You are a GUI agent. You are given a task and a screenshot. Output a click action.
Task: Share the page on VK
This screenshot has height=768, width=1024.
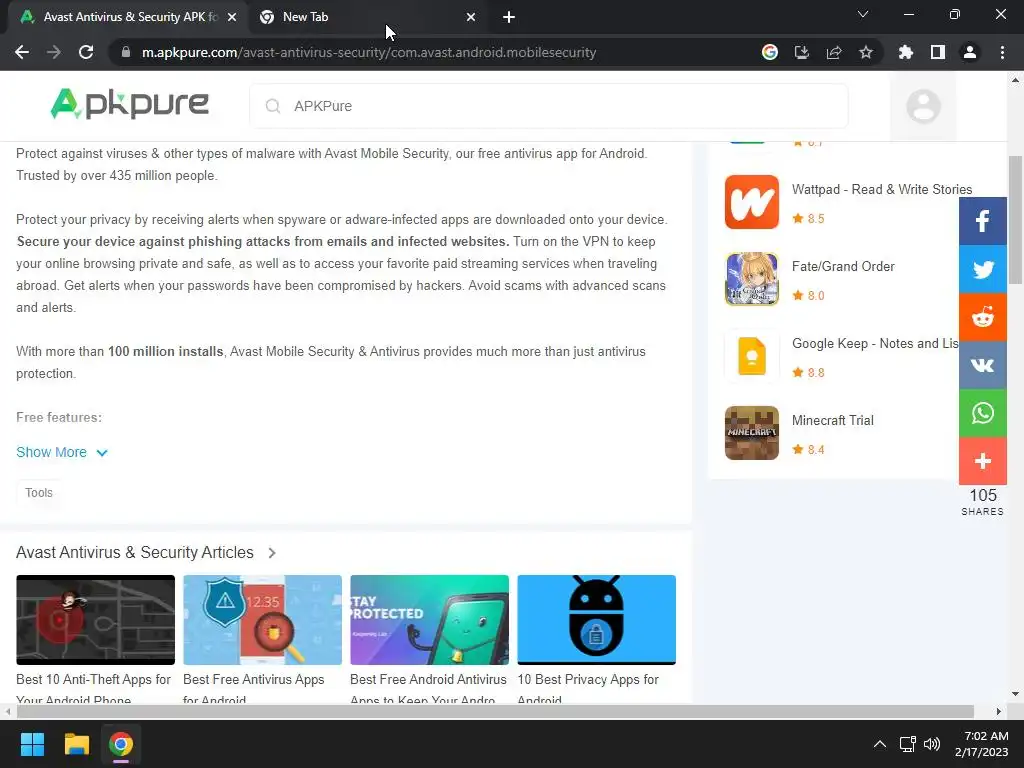click(982, 365)
